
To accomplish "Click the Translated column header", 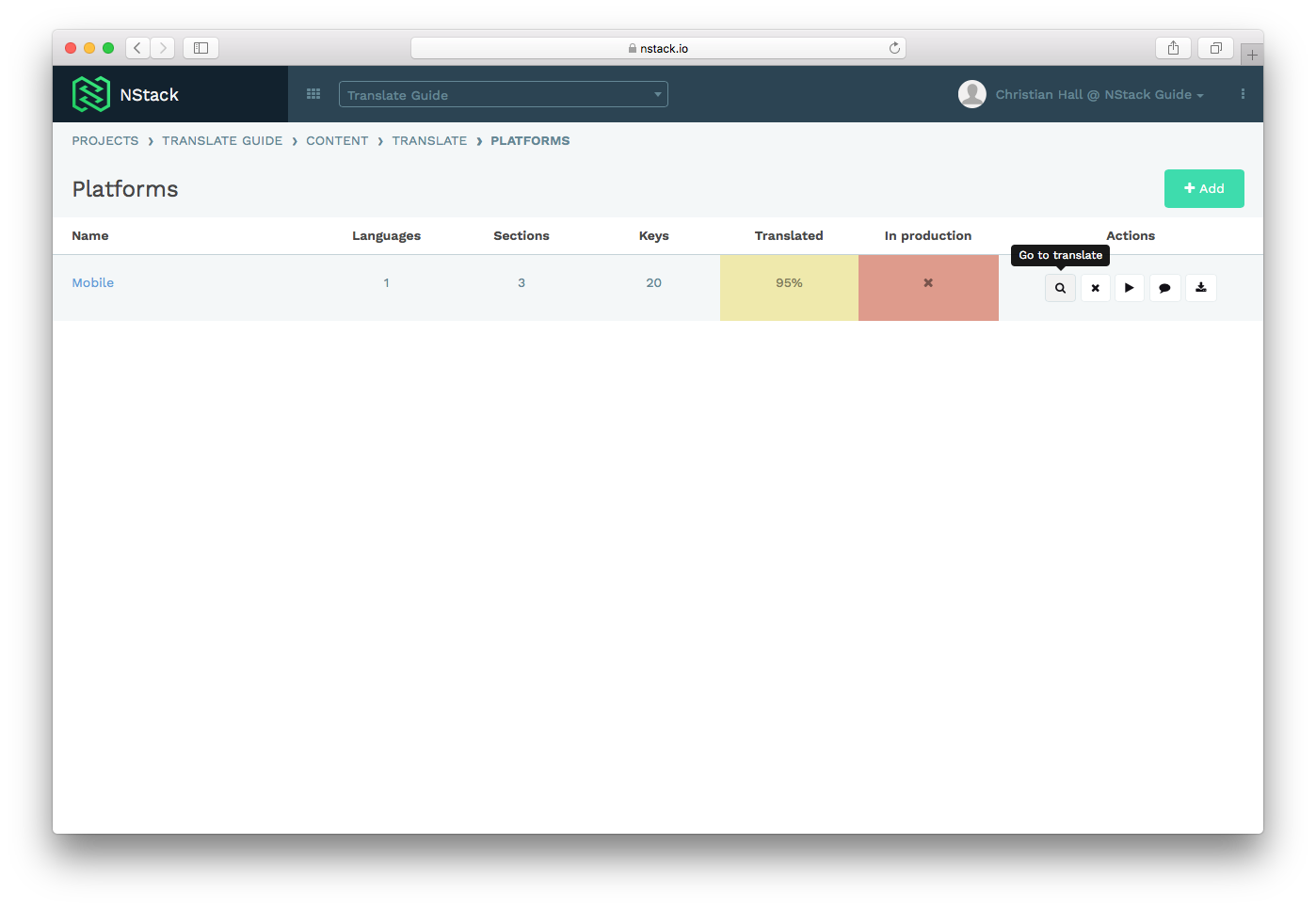I will (789, 236).
